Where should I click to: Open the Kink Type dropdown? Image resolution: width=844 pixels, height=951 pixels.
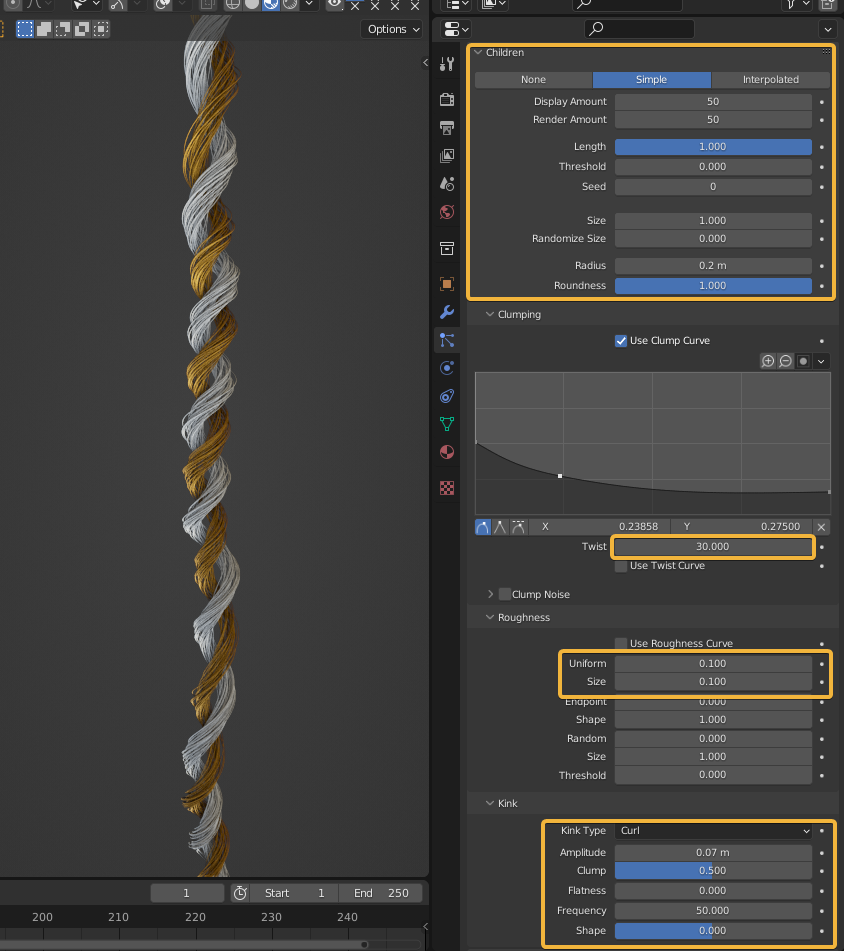[713, 831]
